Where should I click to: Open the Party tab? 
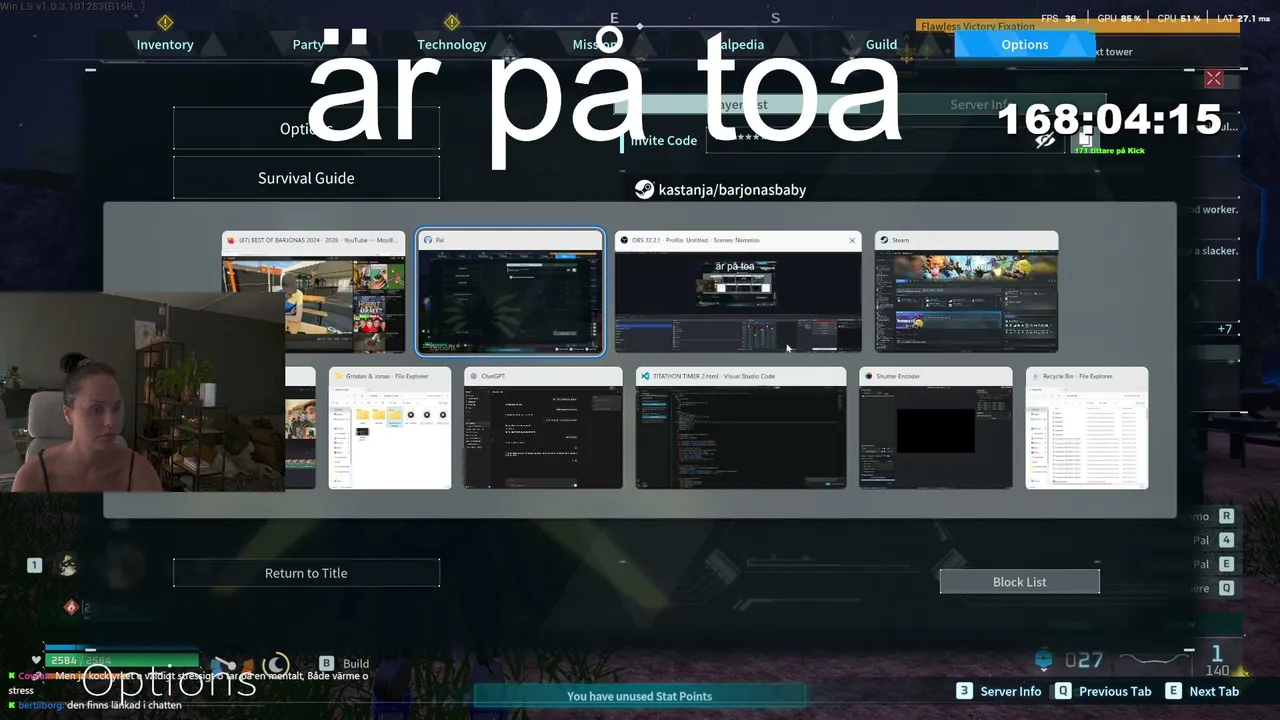[x=308, y=44]
